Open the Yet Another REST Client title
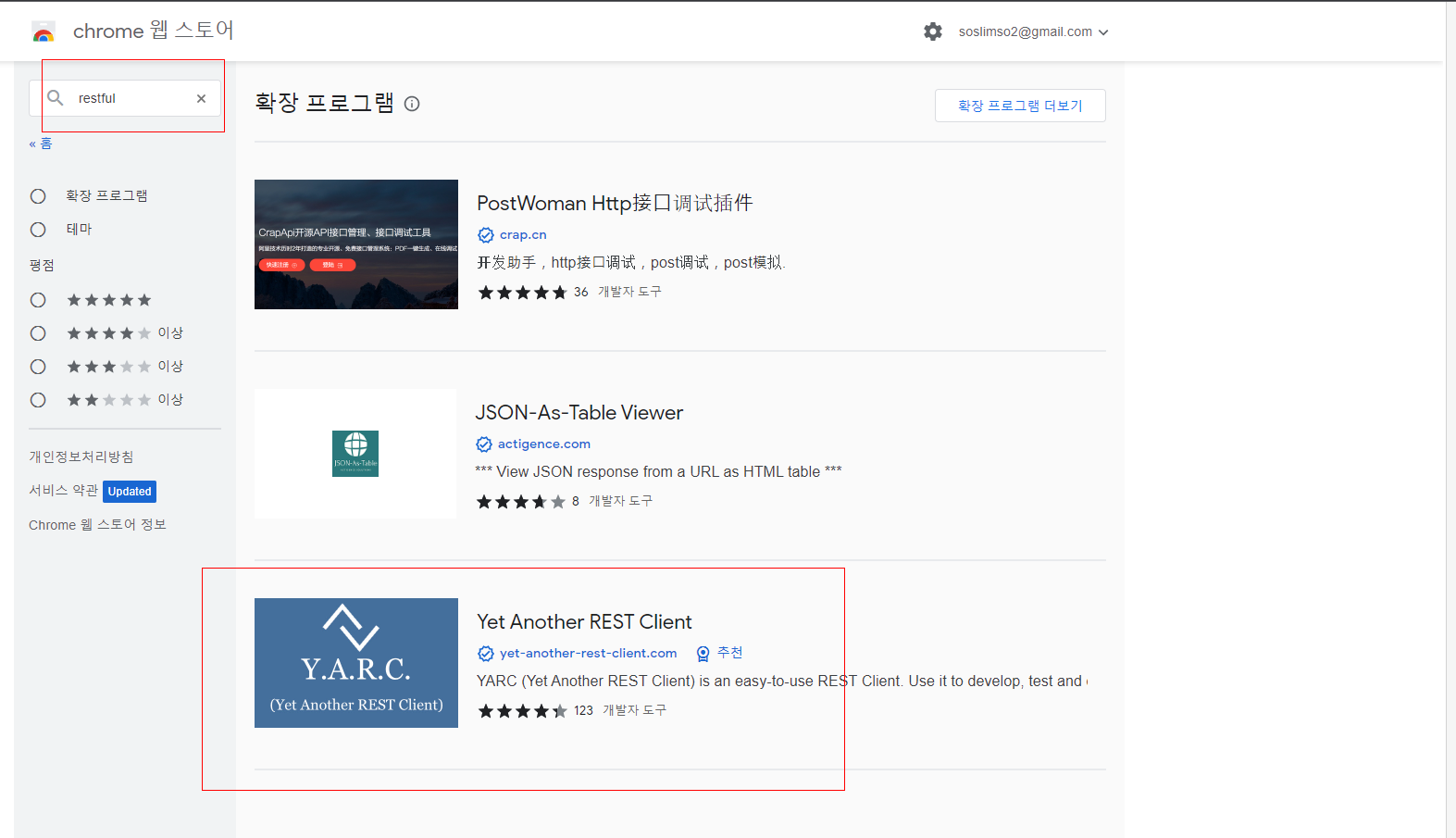This screenshot has width=1456, height=838. coord(584,621)
